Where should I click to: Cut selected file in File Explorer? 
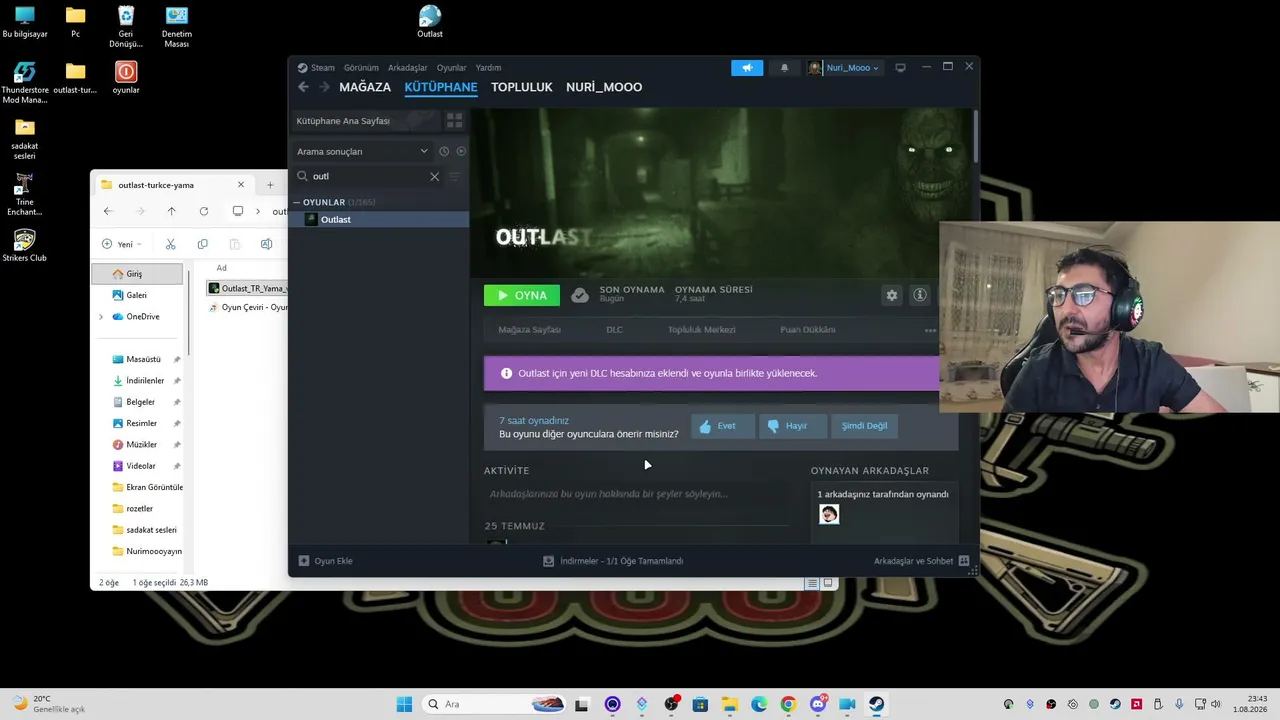[x=171, y=244]
